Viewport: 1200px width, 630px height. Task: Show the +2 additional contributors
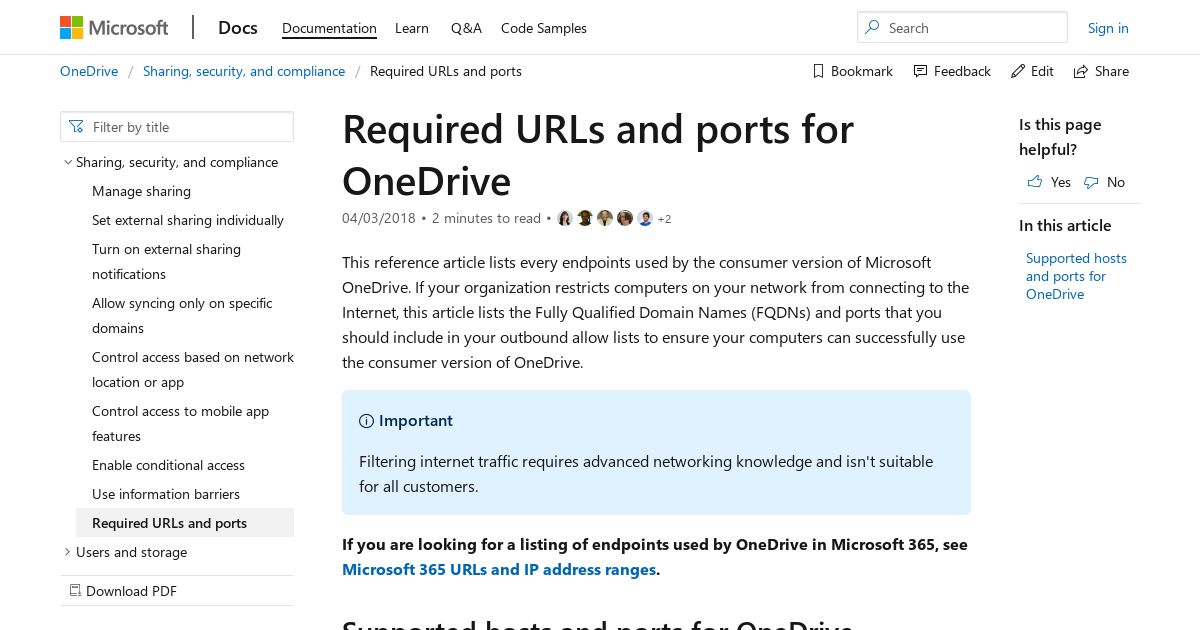[x=664, y=219]
